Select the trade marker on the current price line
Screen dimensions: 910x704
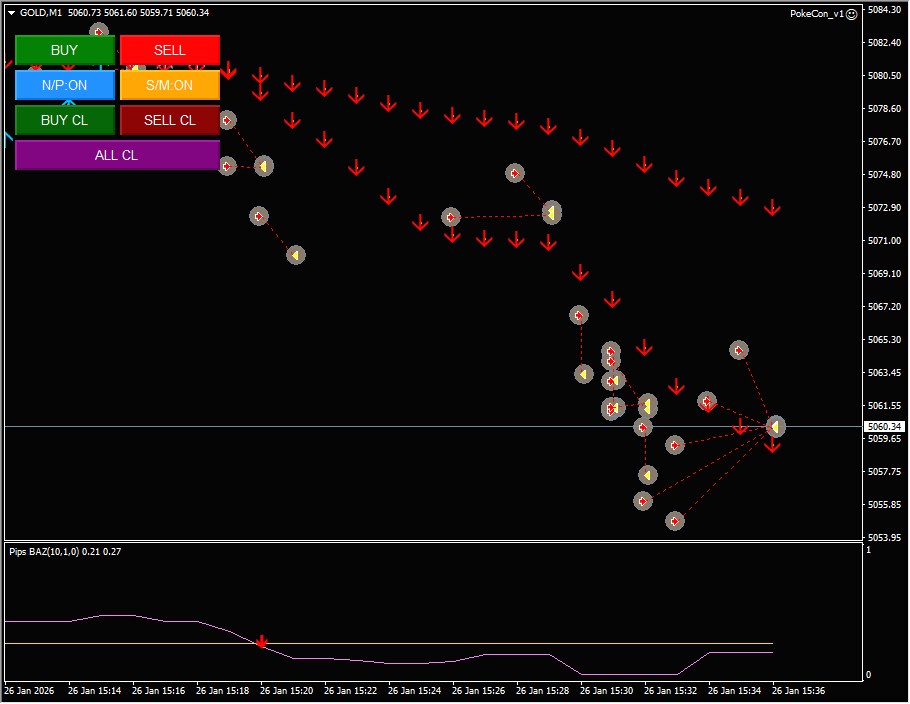(775, 427)
